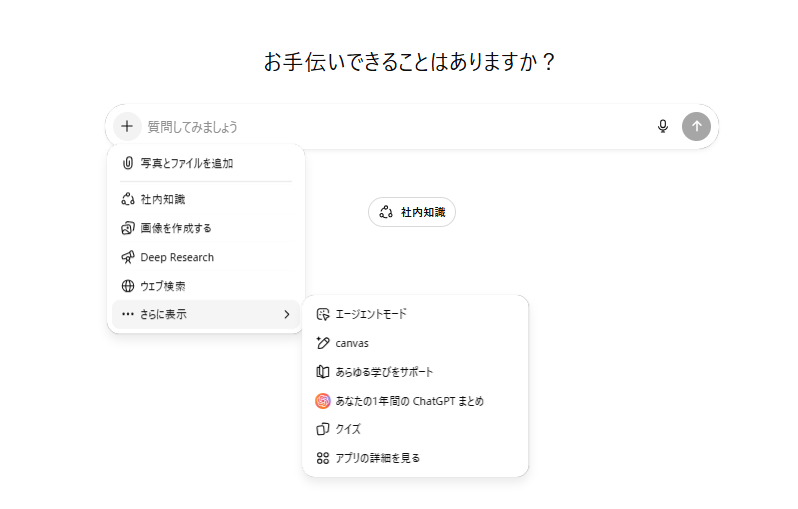This screenshot has width=798, height=509.
Task: Click the canvas pencil icon
Action: pyautogui.click(x=323, y=343)
